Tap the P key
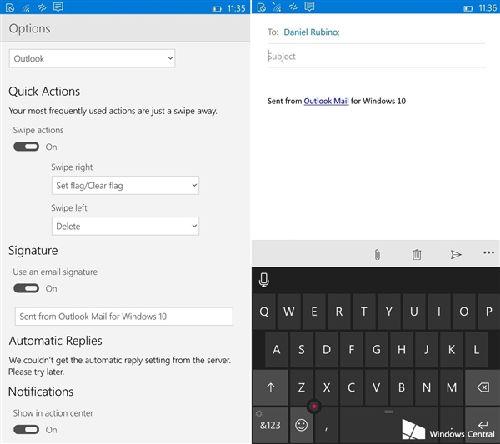 tap(489, 312)
